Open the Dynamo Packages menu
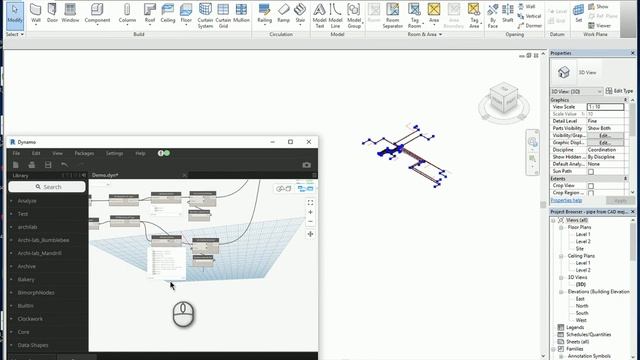640x360 pixels. (84, 153)
